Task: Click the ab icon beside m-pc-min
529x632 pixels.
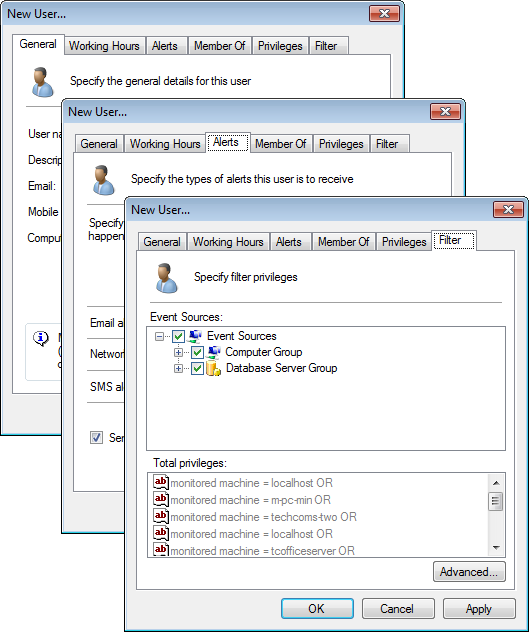Action: click(x=160, y=499)
